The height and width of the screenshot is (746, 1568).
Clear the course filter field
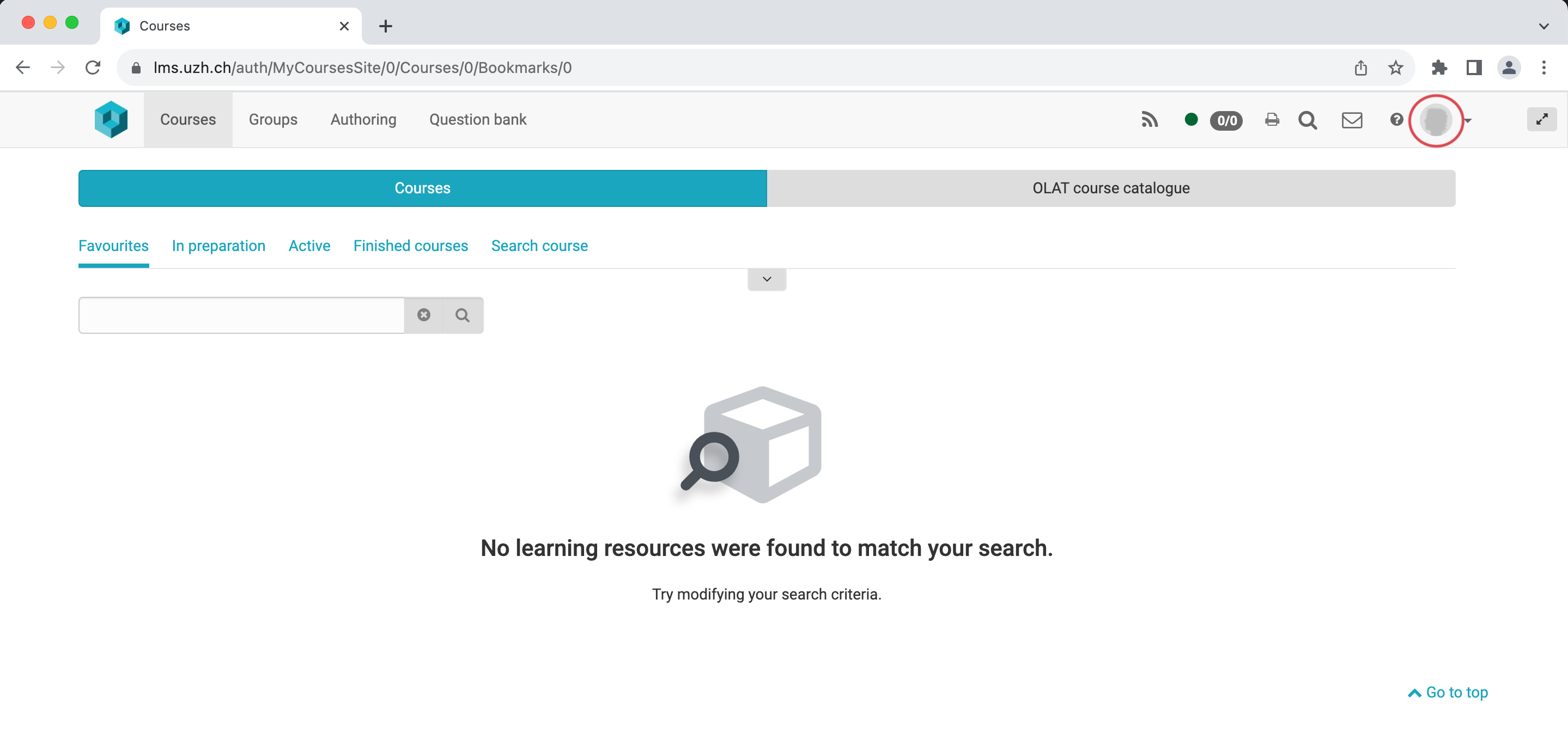pyautogui.click(x=424, y=315)
